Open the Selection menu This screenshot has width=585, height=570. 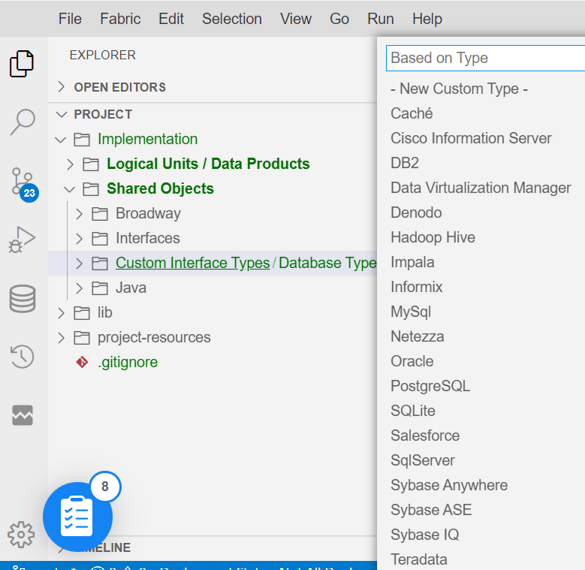(x=232, y=19)
